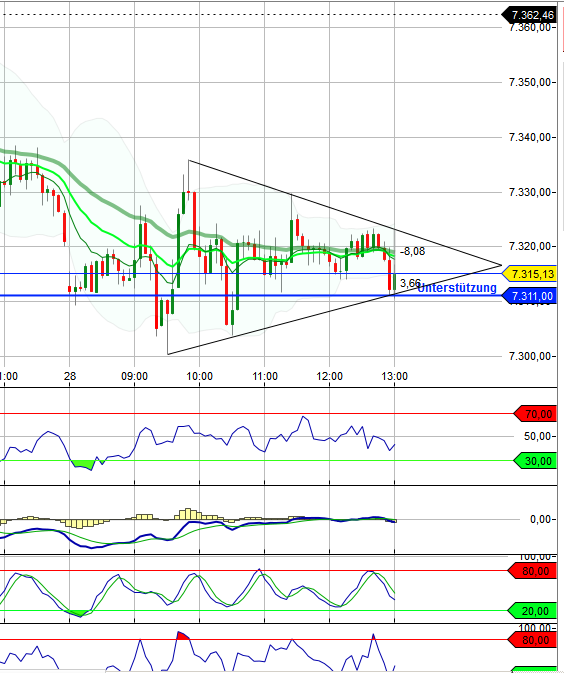Screen dimensions: 564x673
Task: Click the 7.300,00 price axis label
Action: 529,356
